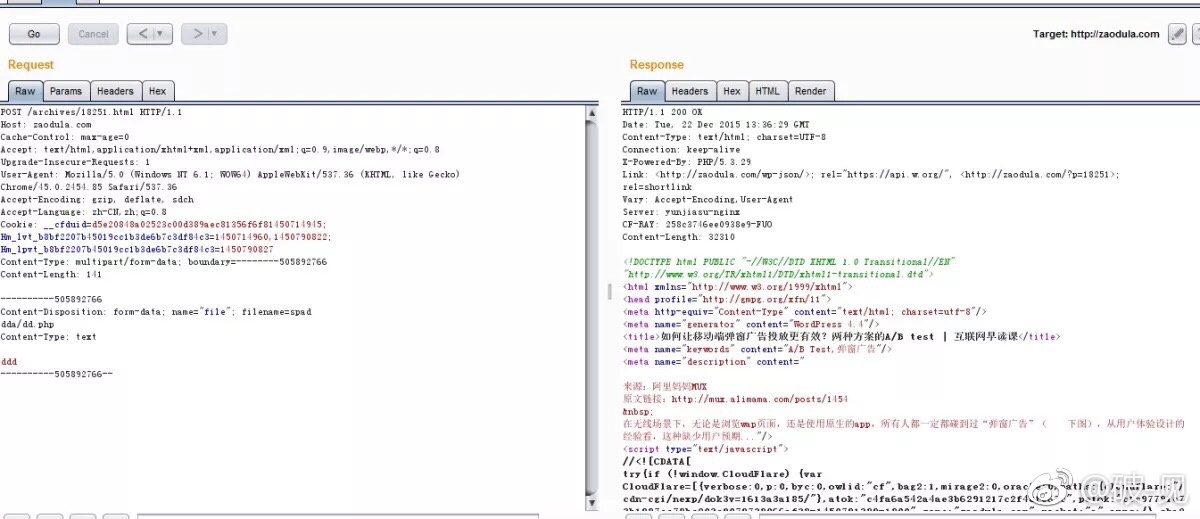The width and height of the screenshot is (1200, 519).
Task: Open the request Hex tab
Action: click(x=158, y=91)
